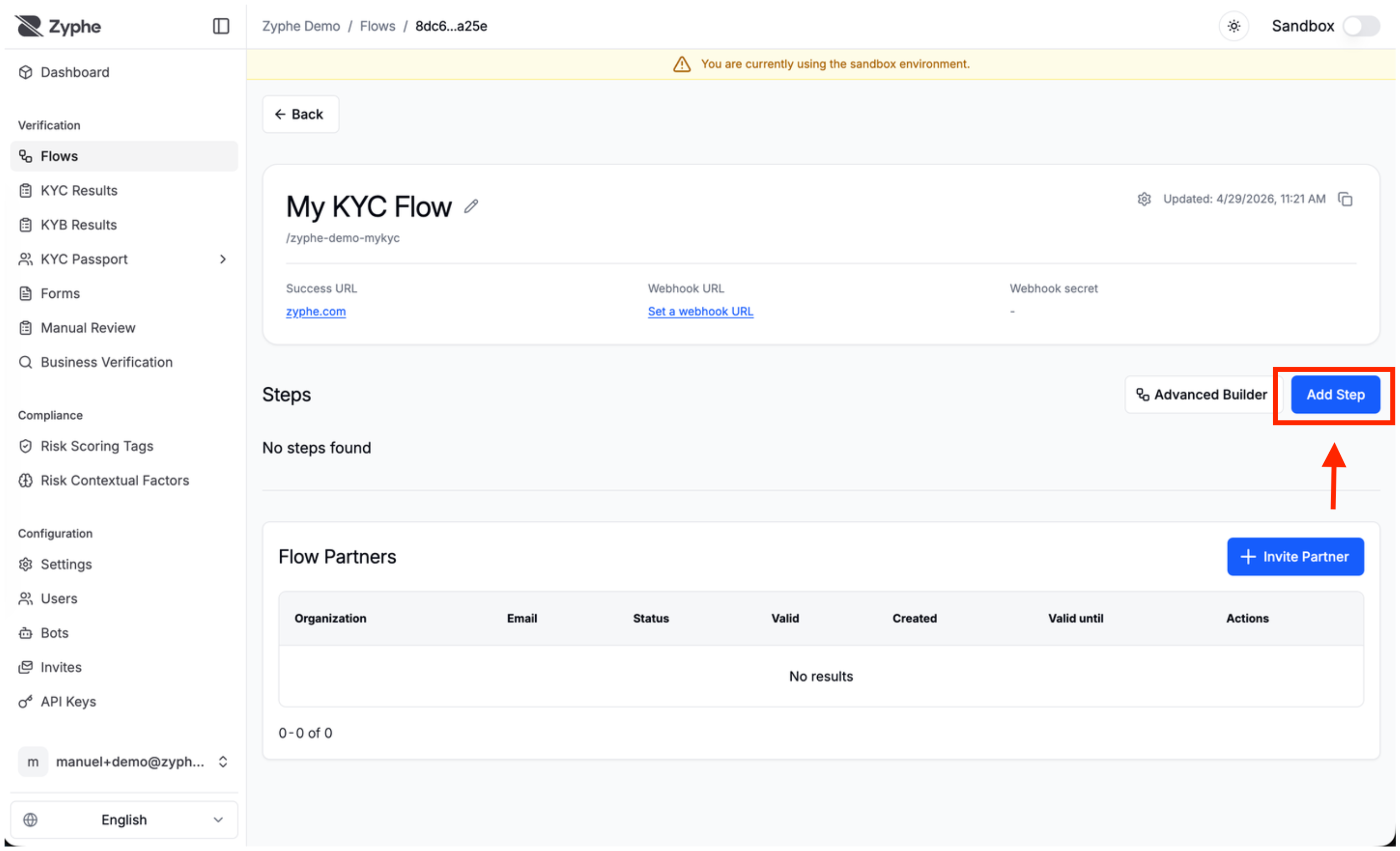Toggle light theme sun icon
The height and width of the screenshot is (851, 1400).
pyautogui.click(x=1233, y=26)
